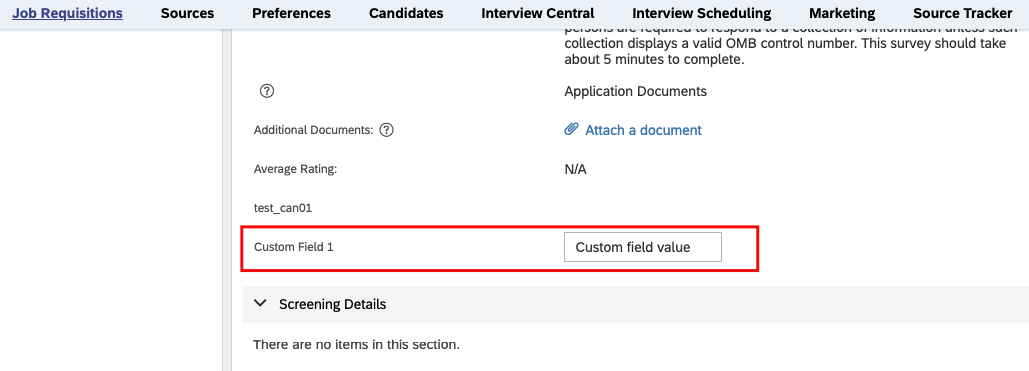The image size is (1029, 371).
Task: Click help icon next to Additional Documents
Action: (x=387, y=130)
